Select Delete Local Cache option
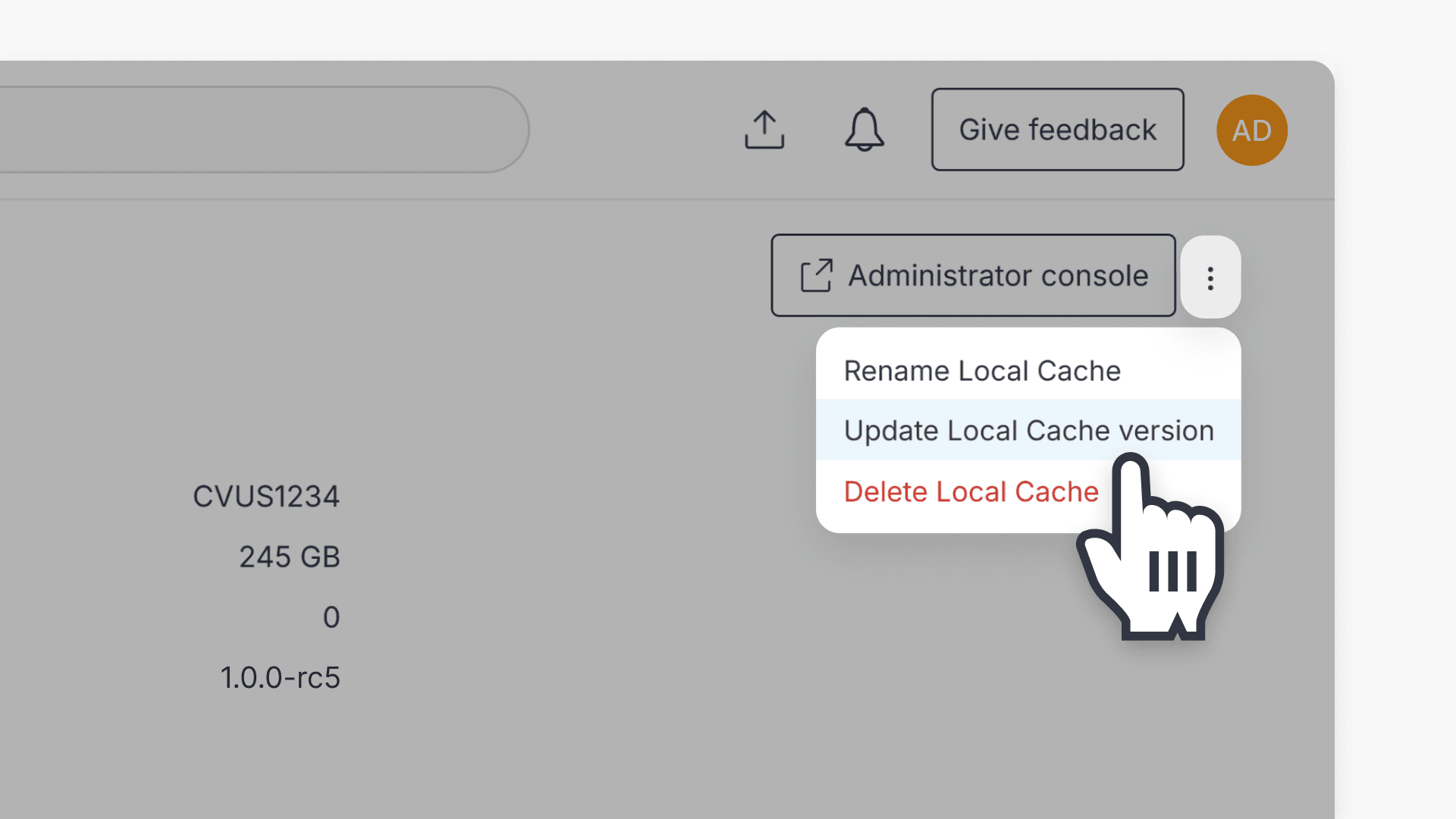This screenshot has width=1456, height=819. [971, 491]
